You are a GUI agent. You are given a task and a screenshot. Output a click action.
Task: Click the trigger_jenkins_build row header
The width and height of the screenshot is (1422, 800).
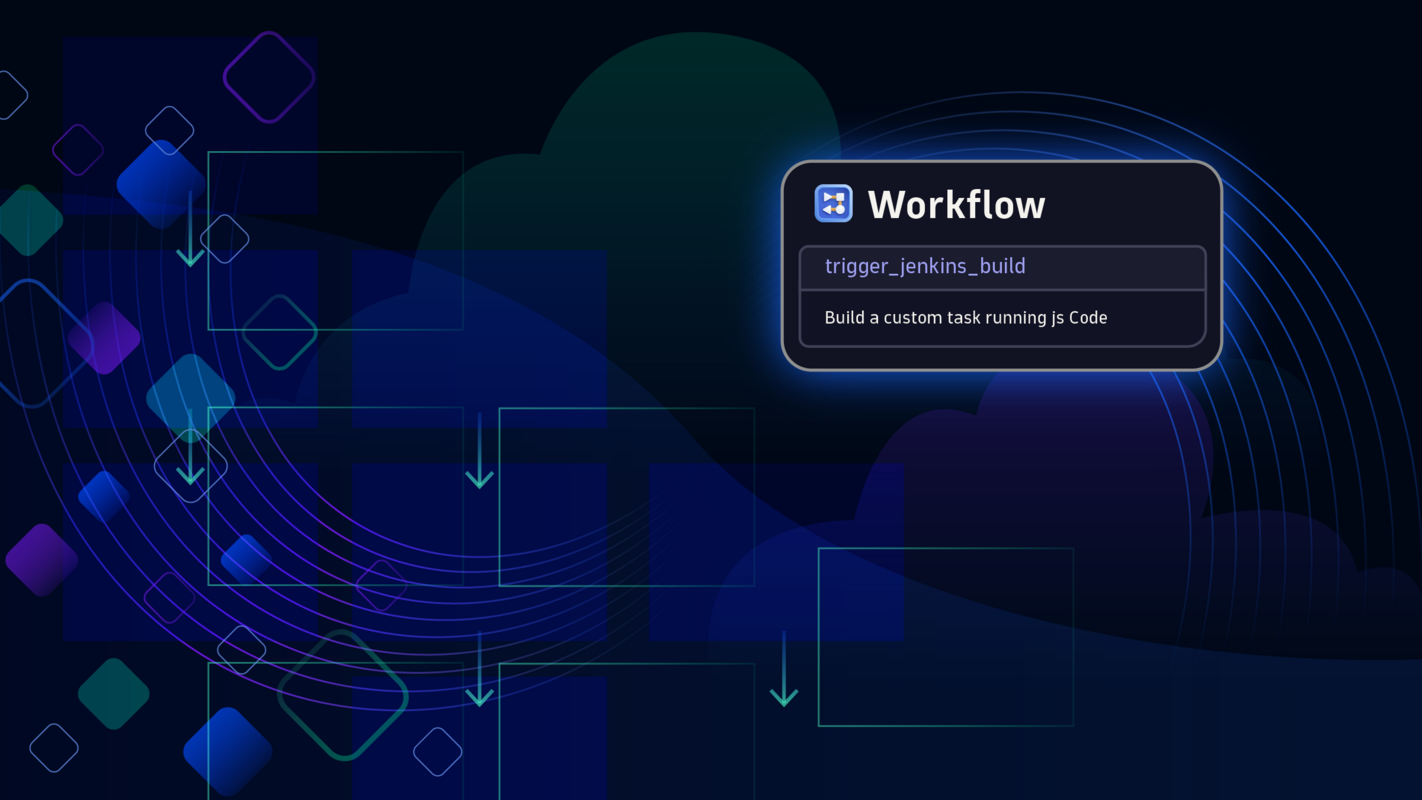(925, 266)
